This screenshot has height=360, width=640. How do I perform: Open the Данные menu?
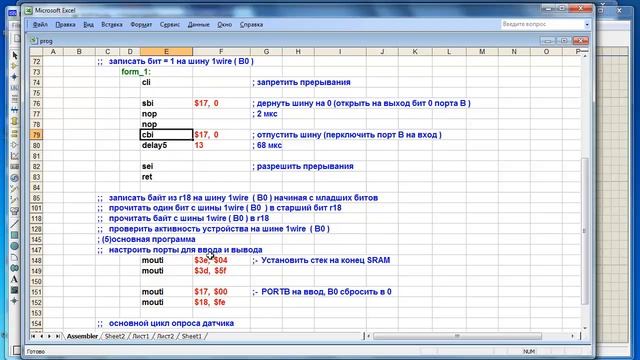pyautogui.click(x=199, y=24)
